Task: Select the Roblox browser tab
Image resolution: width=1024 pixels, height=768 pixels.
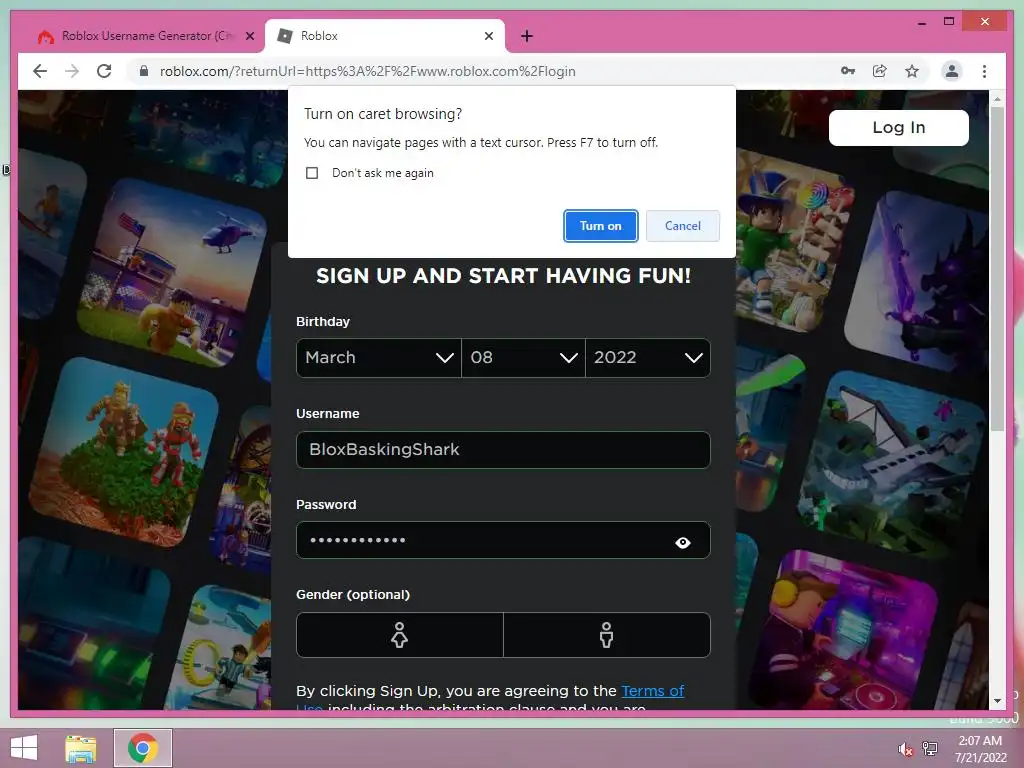Action: tap(384, 36)
